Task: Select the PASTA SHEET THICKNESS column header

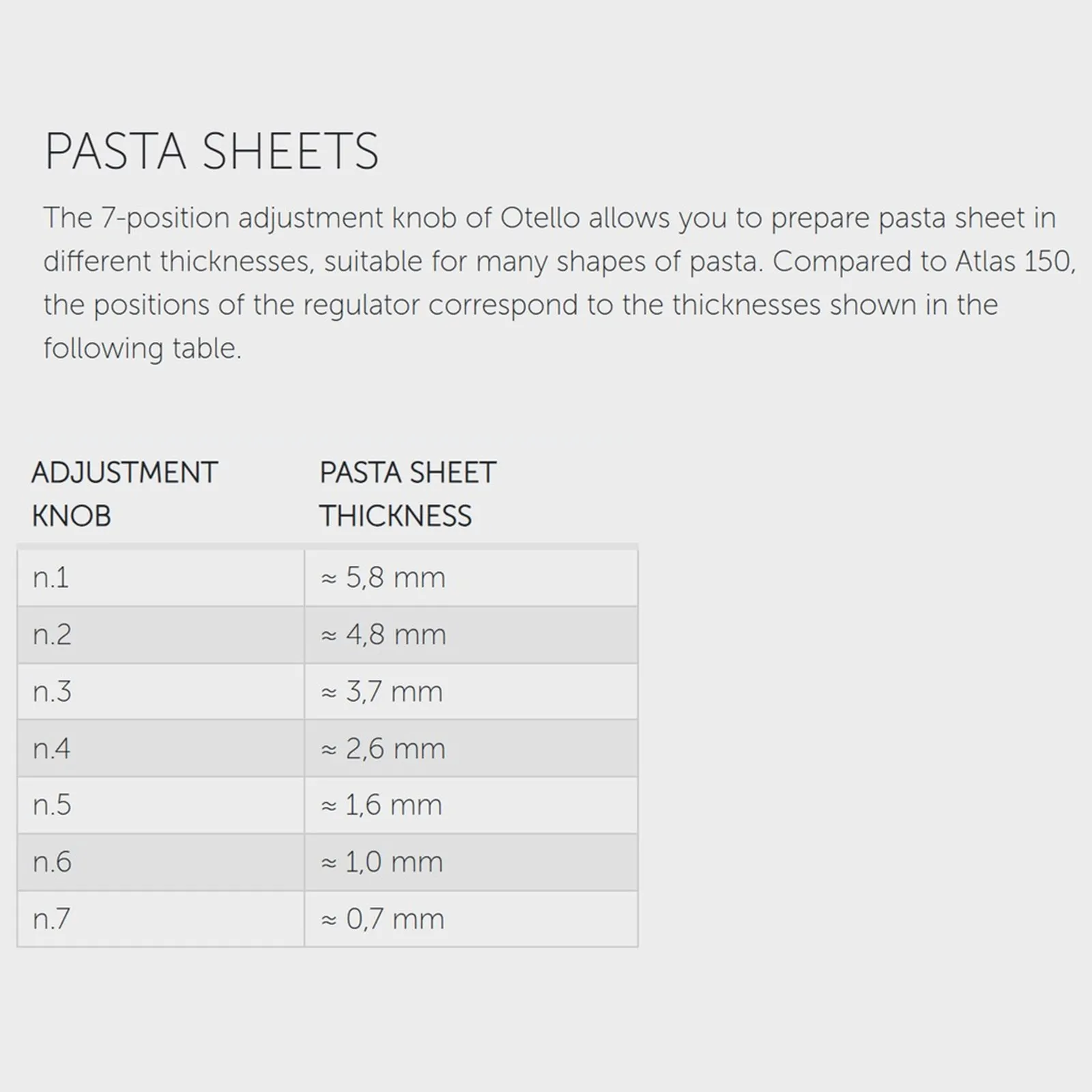Action: tap(407, 494)
